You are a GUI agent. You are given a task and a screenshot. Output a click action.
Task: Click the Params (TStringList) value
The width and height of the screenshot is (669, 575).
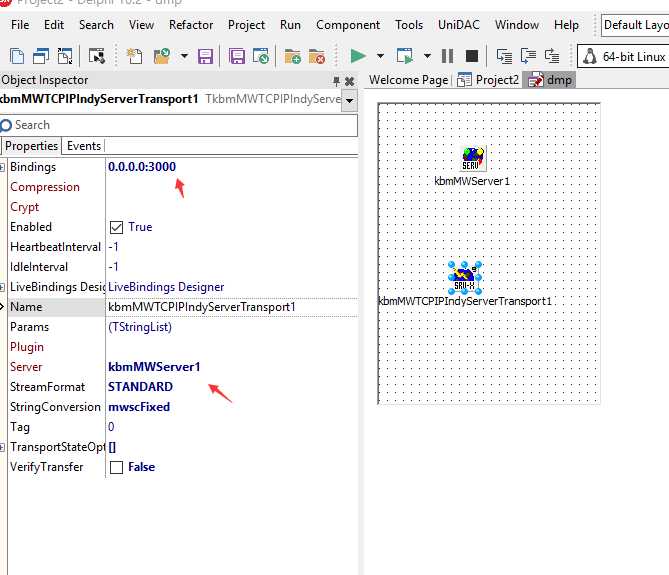click(x=140, y=327)
